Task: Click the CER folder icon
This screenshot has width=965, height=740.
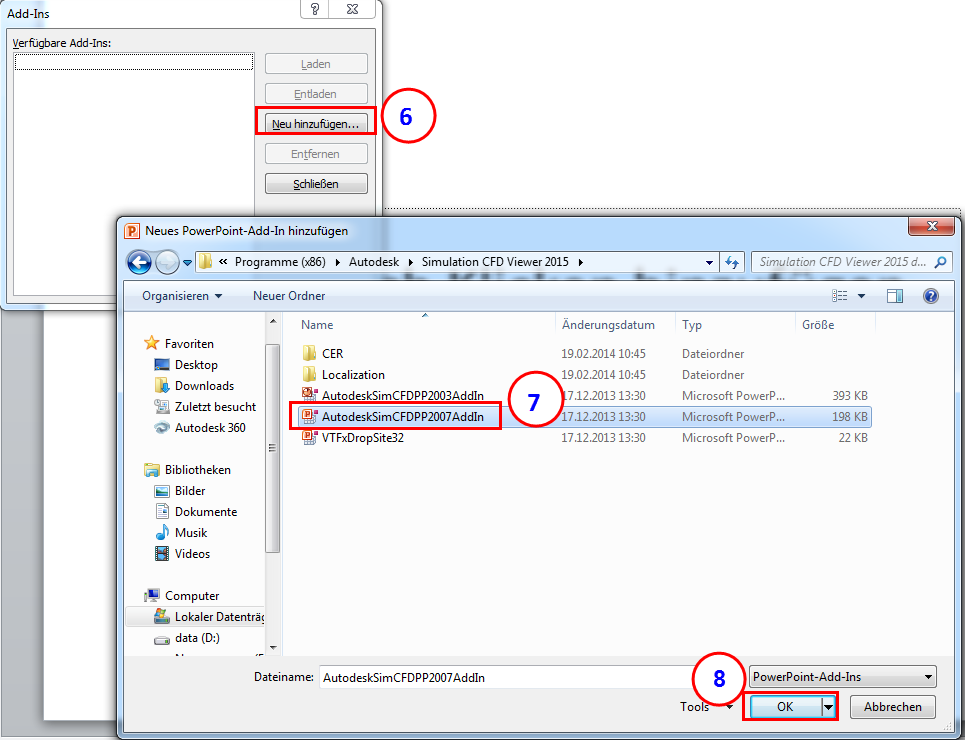Action: coord(310,353)
